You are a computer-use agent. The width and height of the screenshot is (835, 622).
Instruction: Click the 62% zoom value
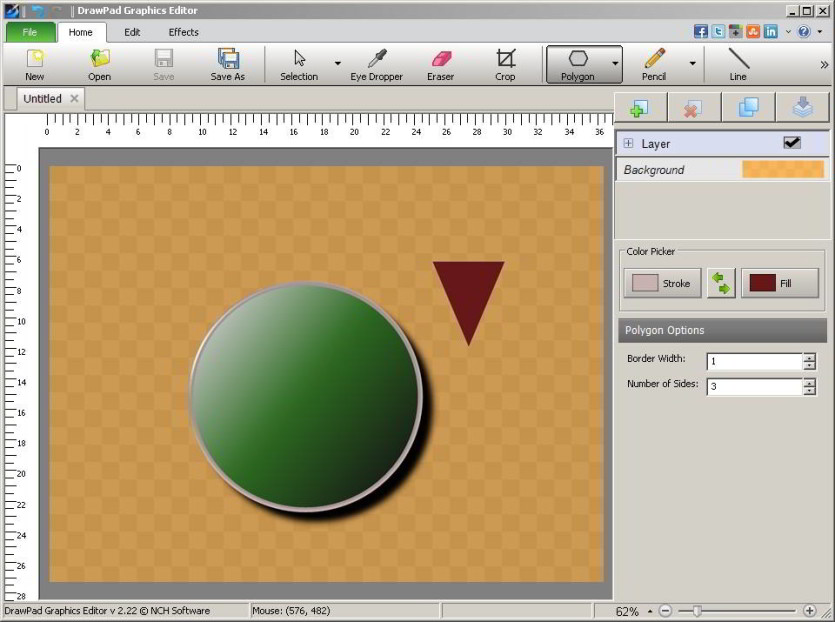pyautogui.click(x=627, y=611)
